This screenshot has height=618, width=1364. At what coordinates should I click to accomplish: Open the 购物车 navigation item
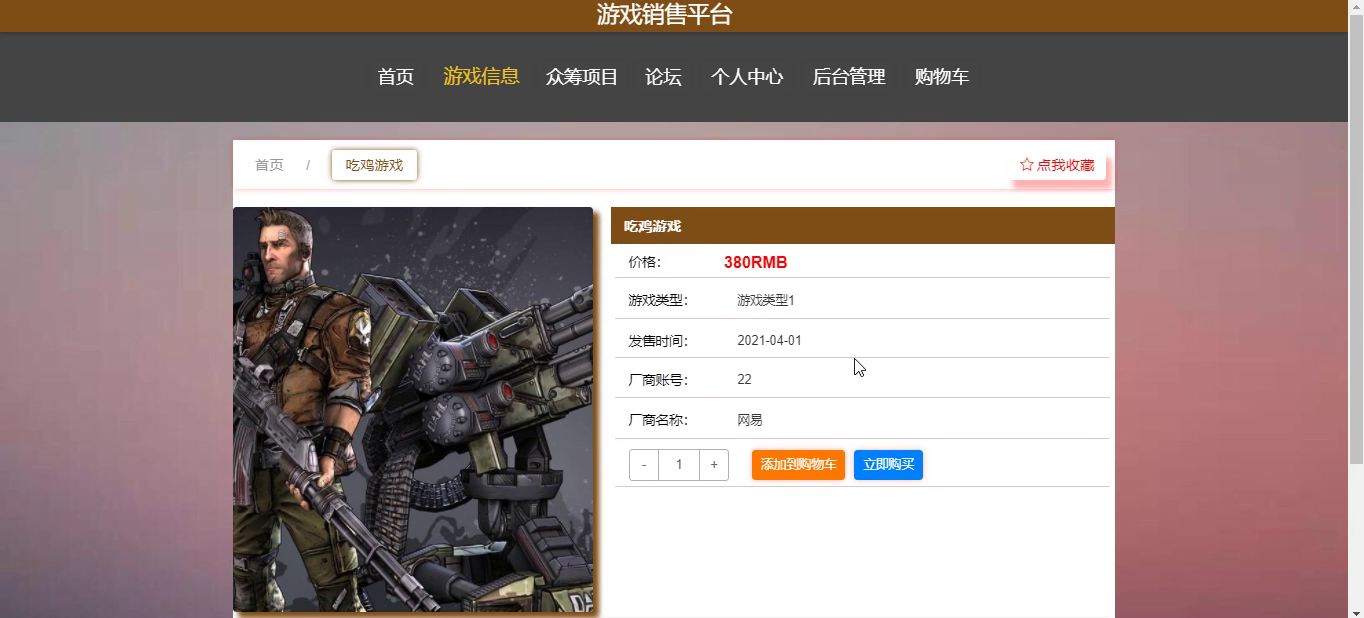point(942,77)
